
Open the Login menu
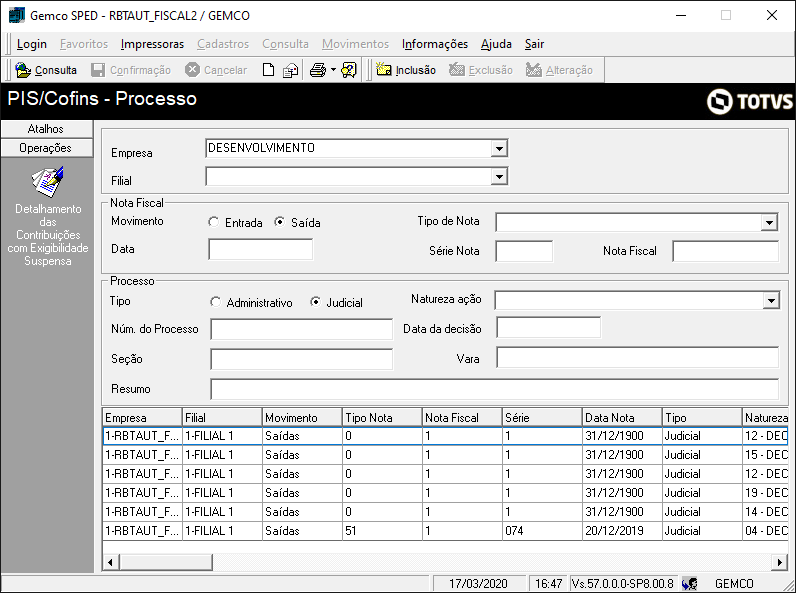31,44
